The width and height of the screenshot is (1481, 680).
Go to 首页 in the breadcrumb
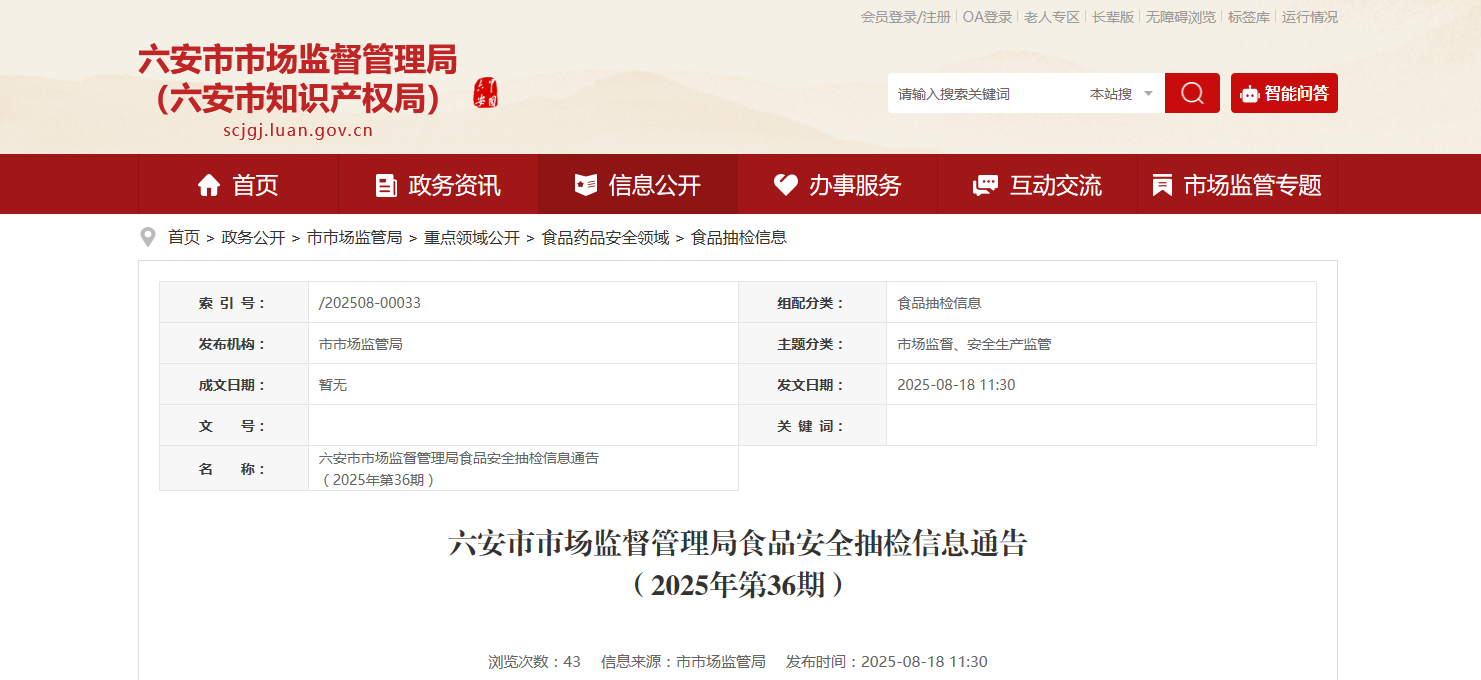pyautogui.click(x=184, y=237)
